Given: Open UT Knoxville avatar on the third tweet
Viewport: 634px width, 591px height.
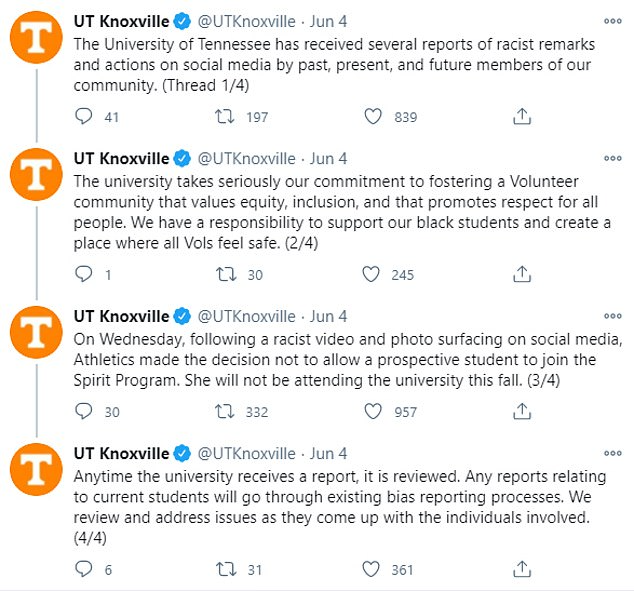Looking at the screenshot, I should [x=36, y=332].
